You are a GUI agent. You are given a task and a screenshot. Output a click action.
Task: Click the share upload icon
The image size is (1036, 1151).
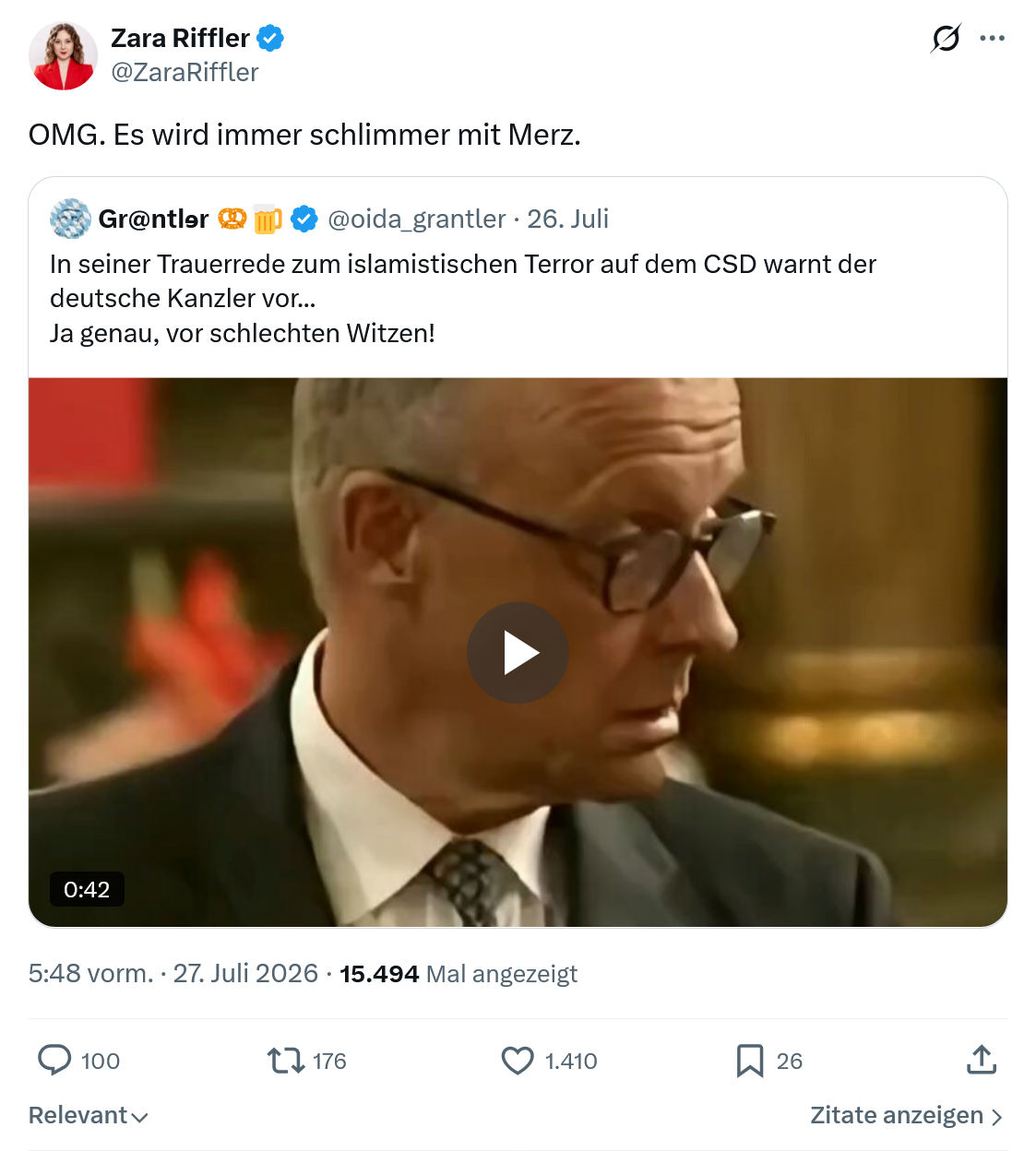[982, 1060]
